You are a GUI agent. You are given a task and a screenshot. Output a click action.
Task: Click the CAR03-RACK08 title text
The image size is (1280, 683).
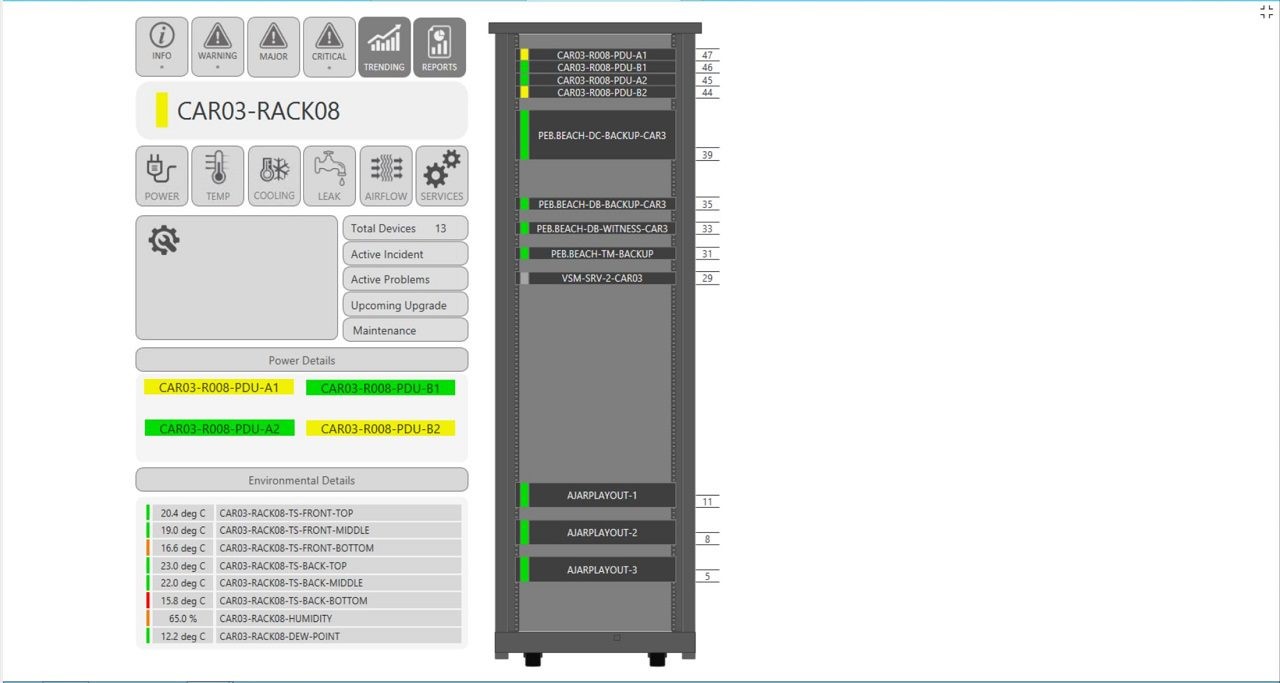point(259,111)
